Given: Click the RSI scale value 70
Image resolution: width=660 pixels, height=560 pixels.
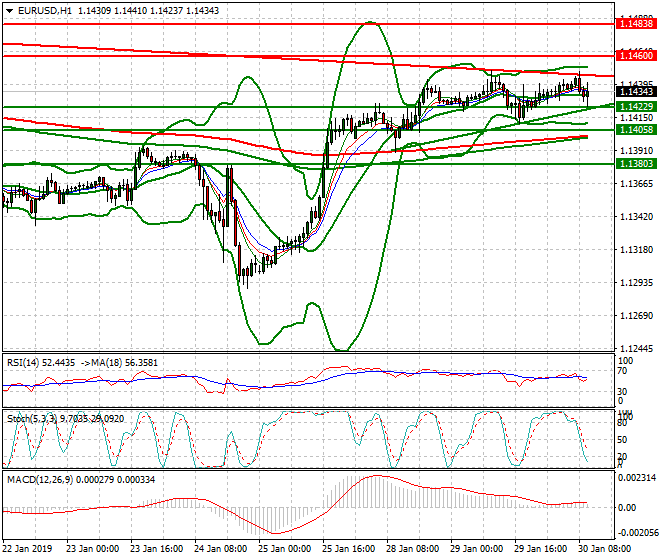Looking at the screenshot, I should tap(622, 371).
